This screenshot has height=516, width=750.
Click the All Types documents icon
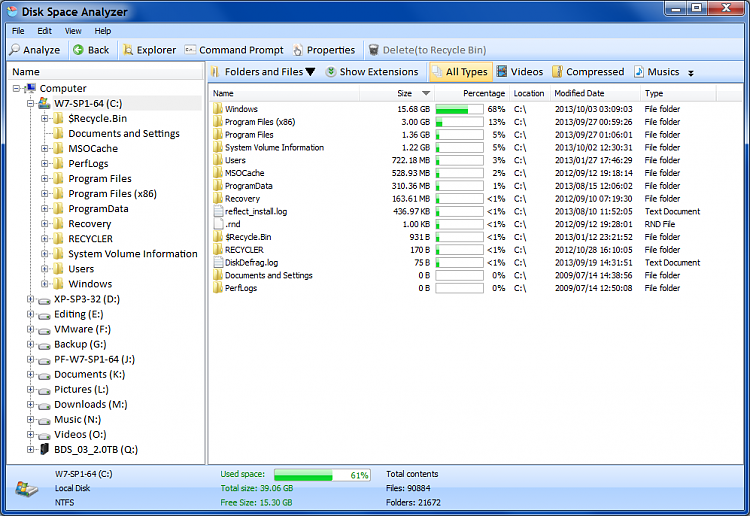tap(437, 72)
